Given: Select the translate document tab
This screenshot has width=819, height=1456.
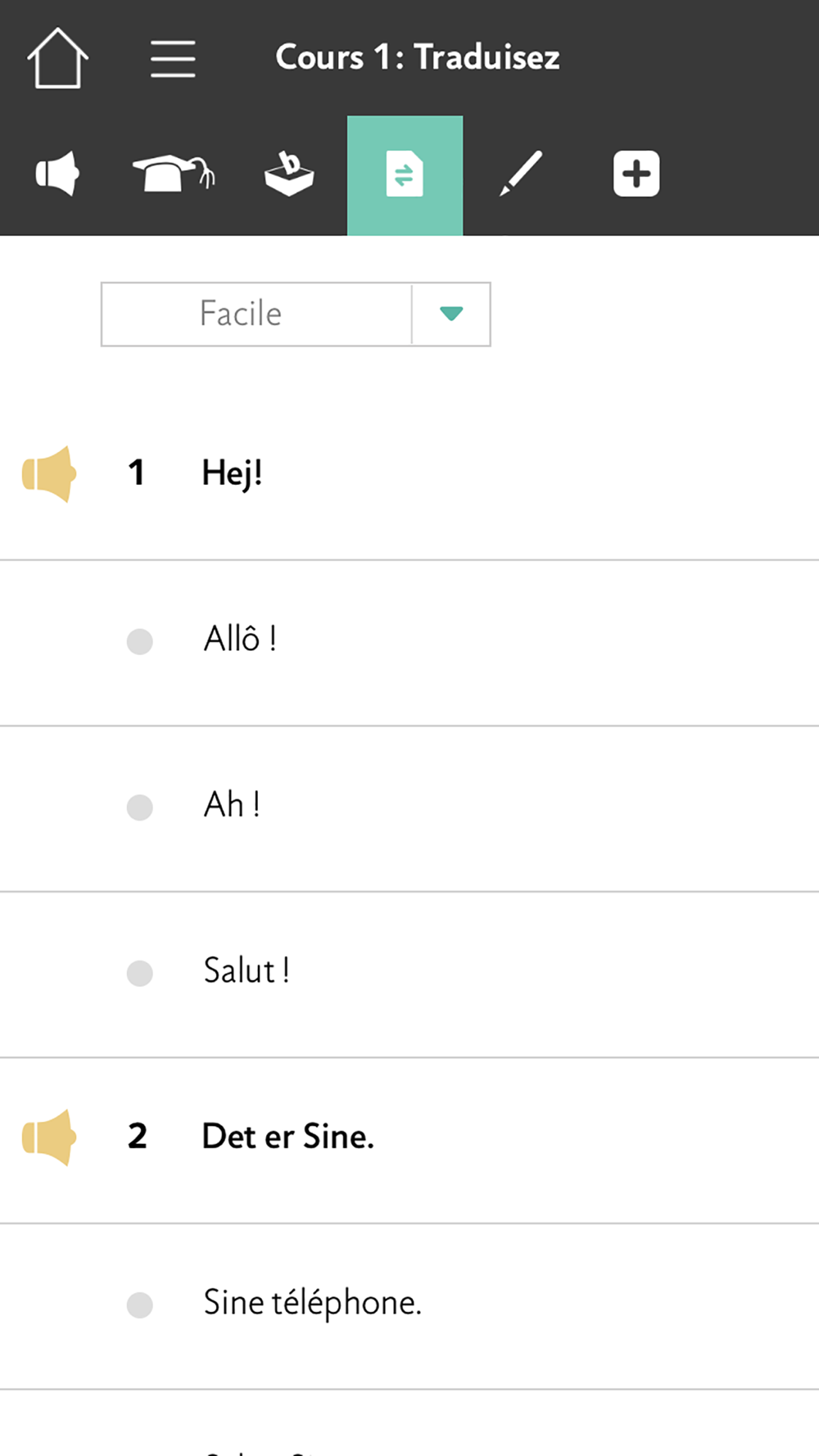Looking at the screenshot, I should (x=405, y=175).
